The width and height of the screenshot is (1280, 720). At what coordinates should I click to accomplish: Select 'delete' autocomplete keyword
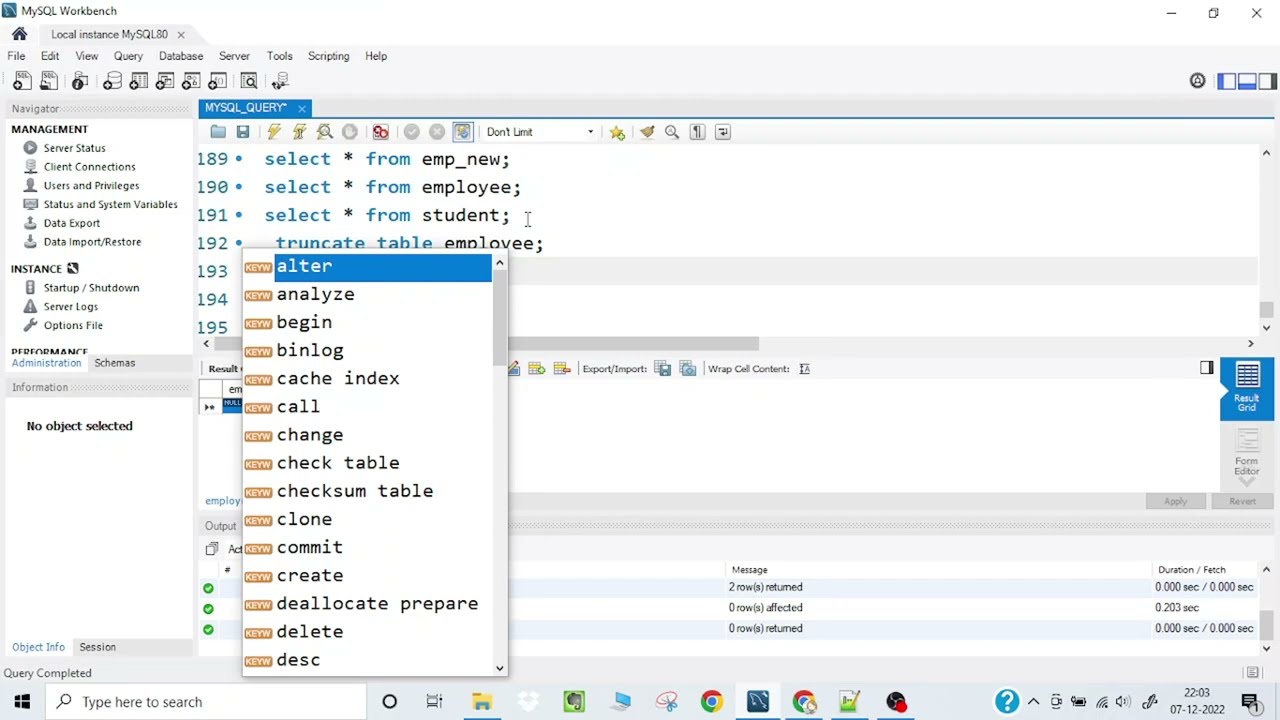(367, 632)
